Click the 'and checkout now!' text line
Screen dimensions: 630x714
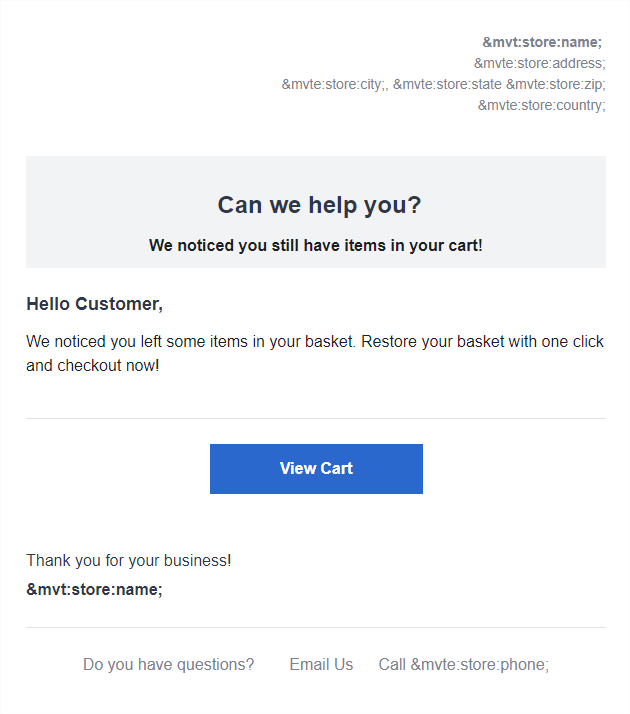92,365
